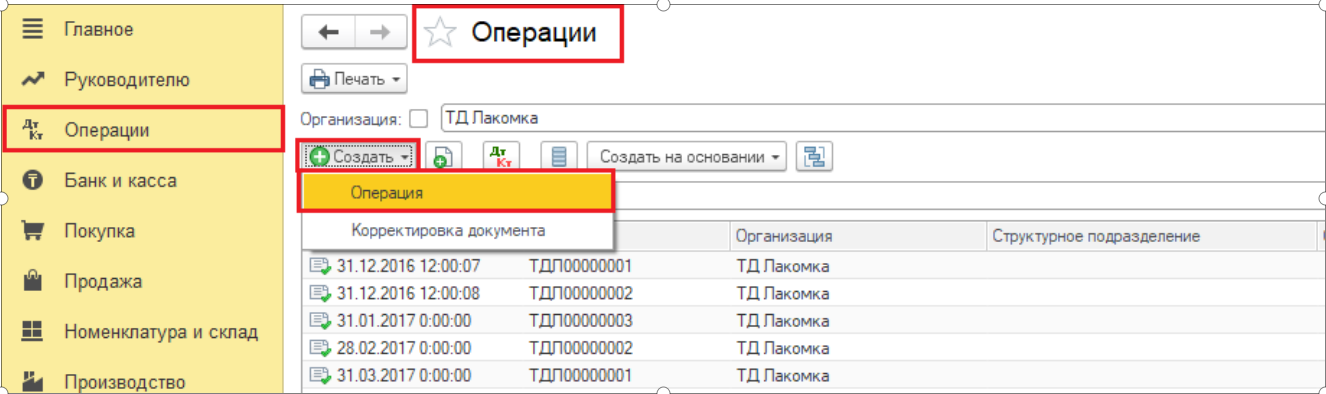Screen dimensions: 1326x394
Task: Go forward with the right arrow button
Action: pyautogui.click(x=380, y=32)
